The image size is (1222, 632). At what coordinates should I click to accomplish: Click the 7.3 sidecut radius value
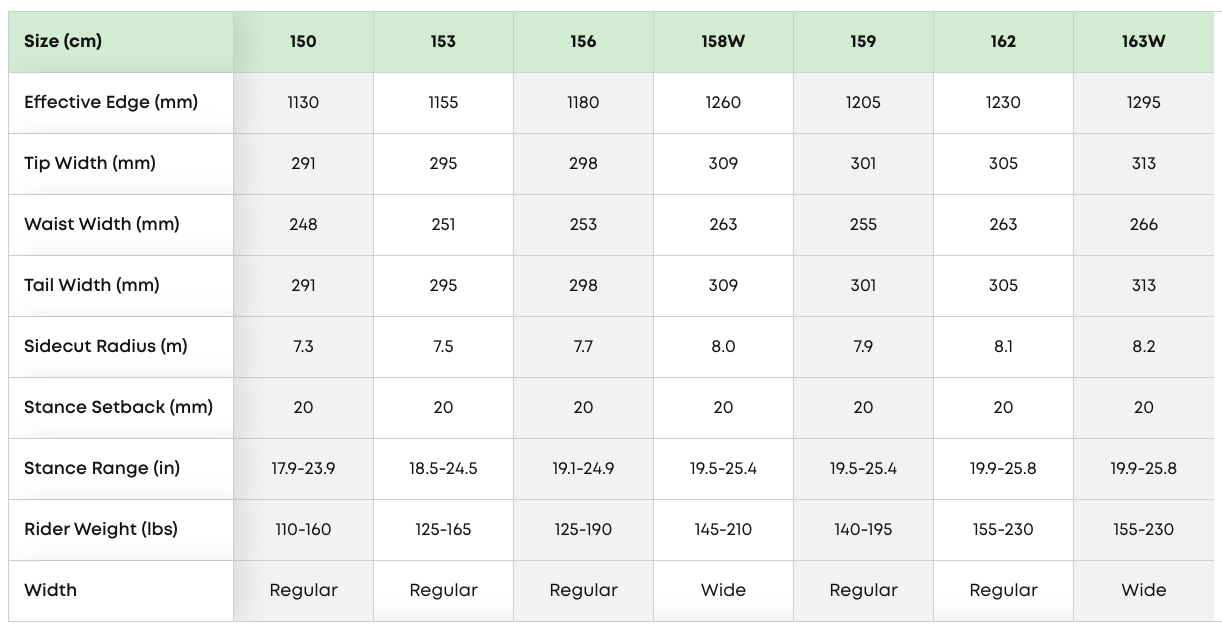click(303, 346)
